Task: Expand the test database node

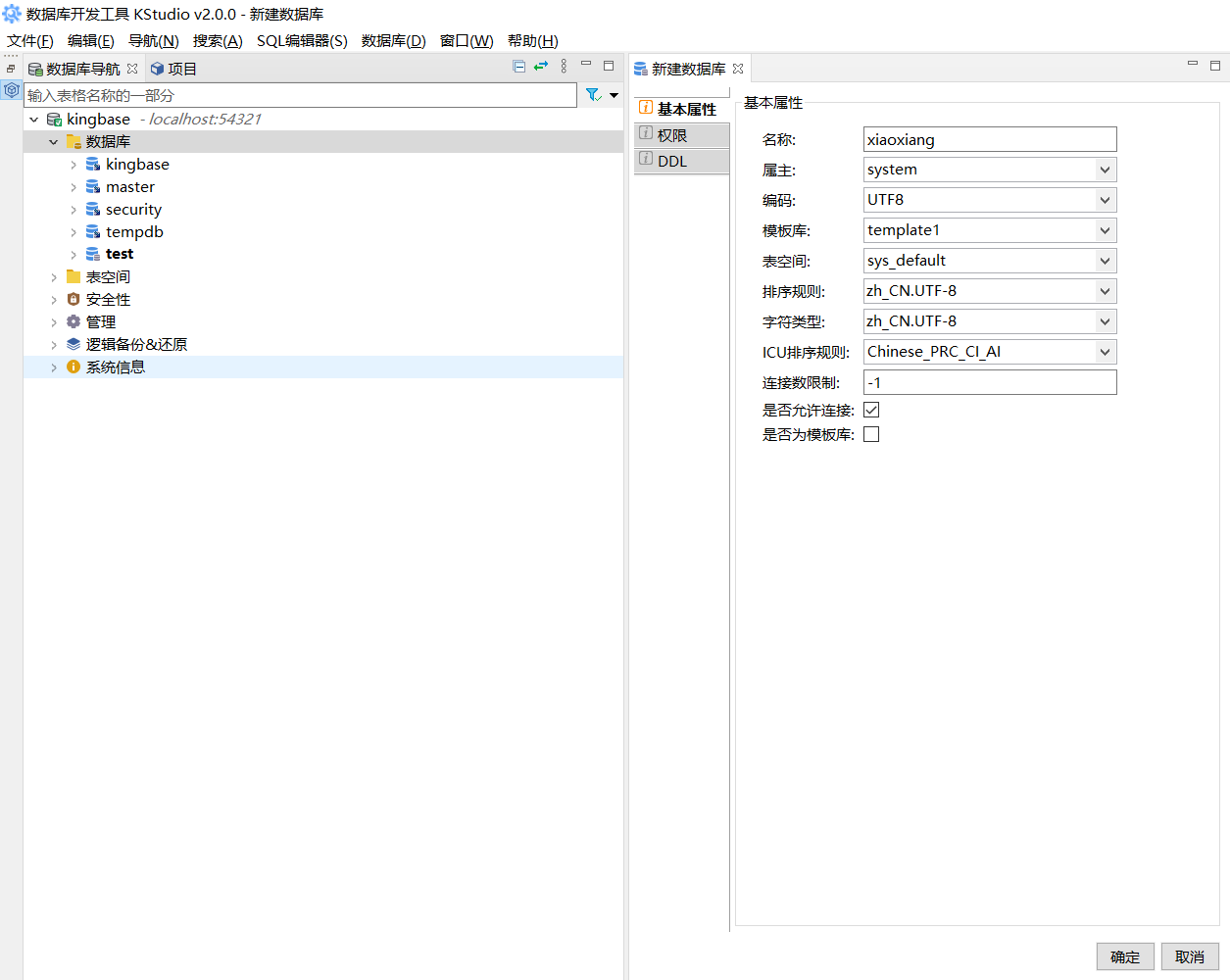Action: tap(74, 255)
